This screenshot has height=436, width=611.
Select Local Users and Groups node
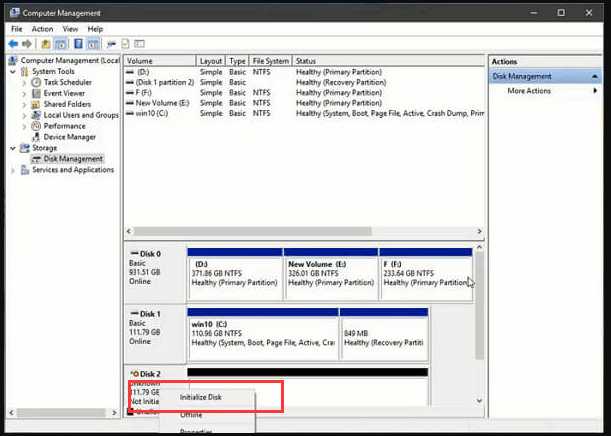click(x=80, y=115)
